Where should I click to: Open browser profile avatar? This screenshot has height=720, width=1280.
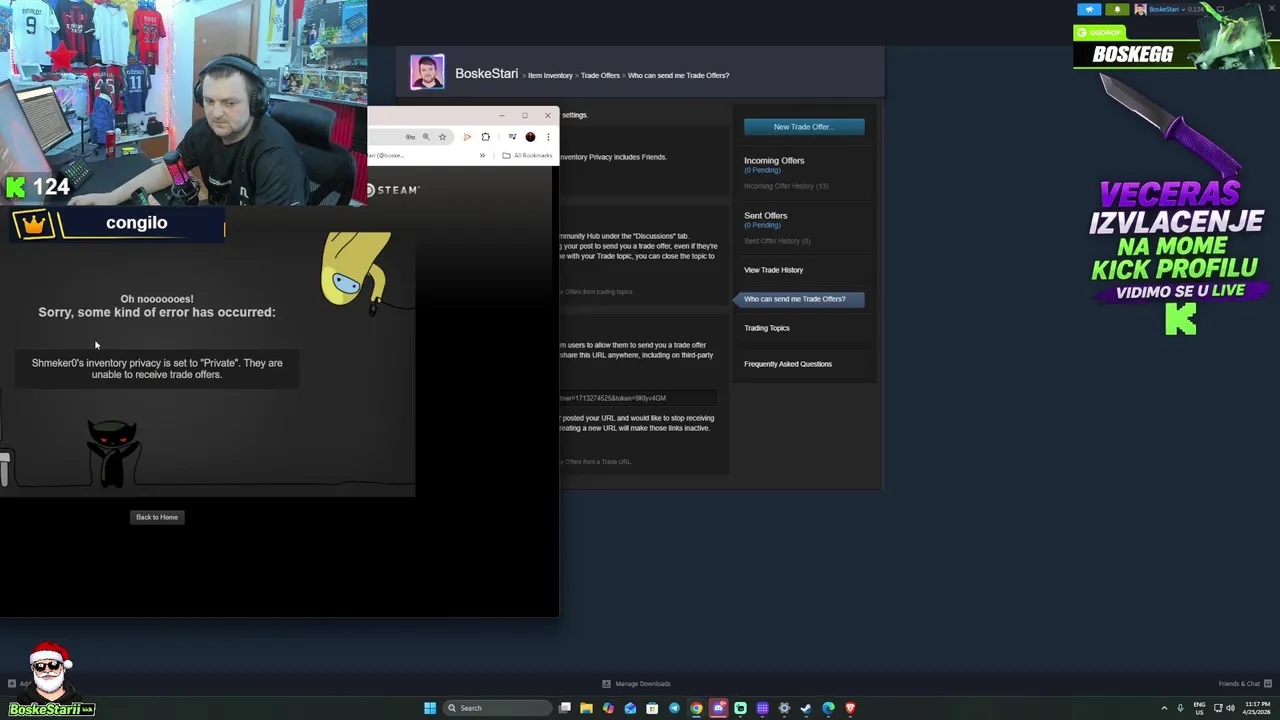tap(530, 137)
